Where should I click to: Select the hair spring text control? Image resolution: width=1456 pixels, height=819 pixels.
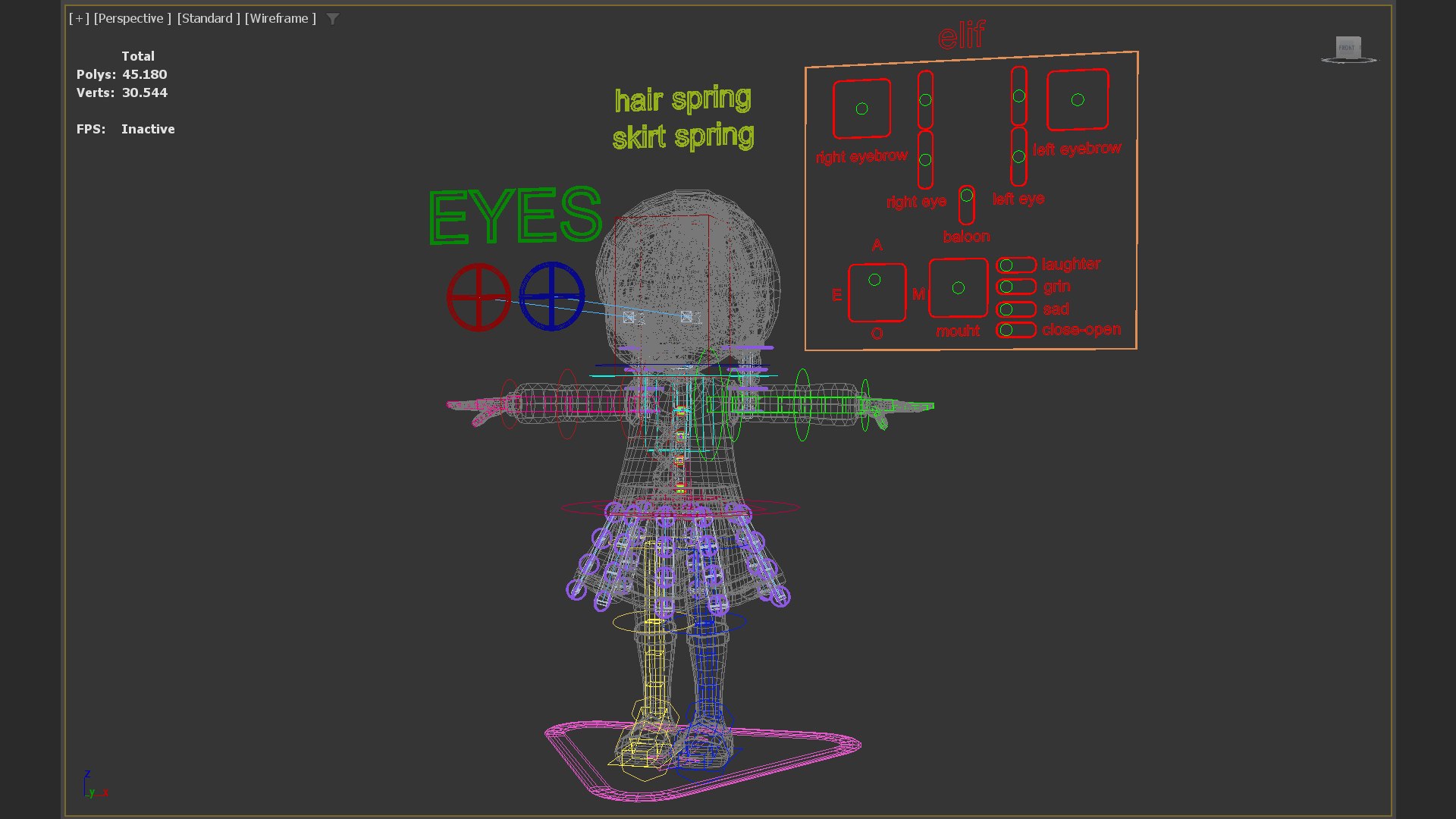(683, 99)
